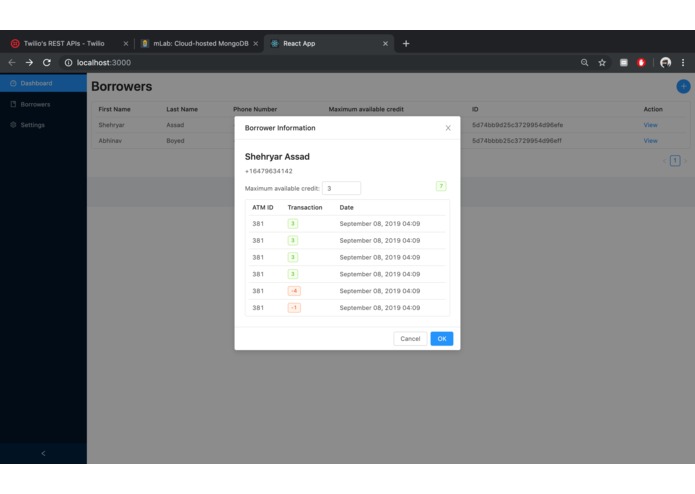Select the React App browser tab
This screenshot has height=494, width=695.
click(329, 43)
